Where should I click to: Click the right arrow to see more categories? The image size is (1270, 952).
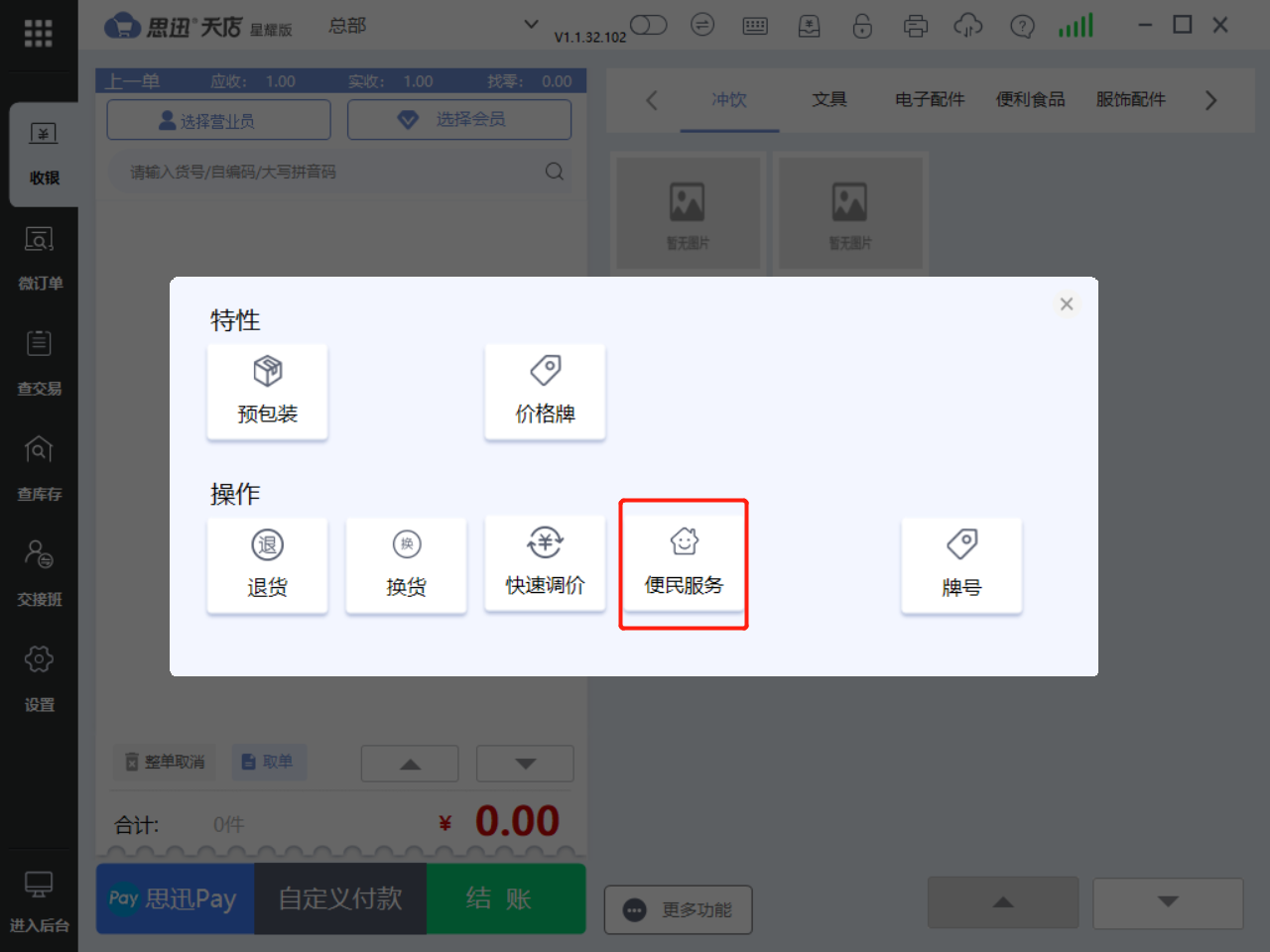tap(1210, 100)
